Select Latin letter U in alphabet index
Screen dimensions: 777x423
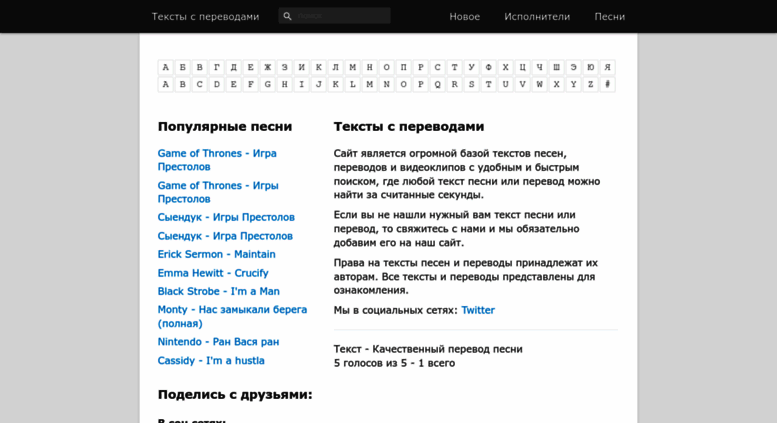point(505,84)
